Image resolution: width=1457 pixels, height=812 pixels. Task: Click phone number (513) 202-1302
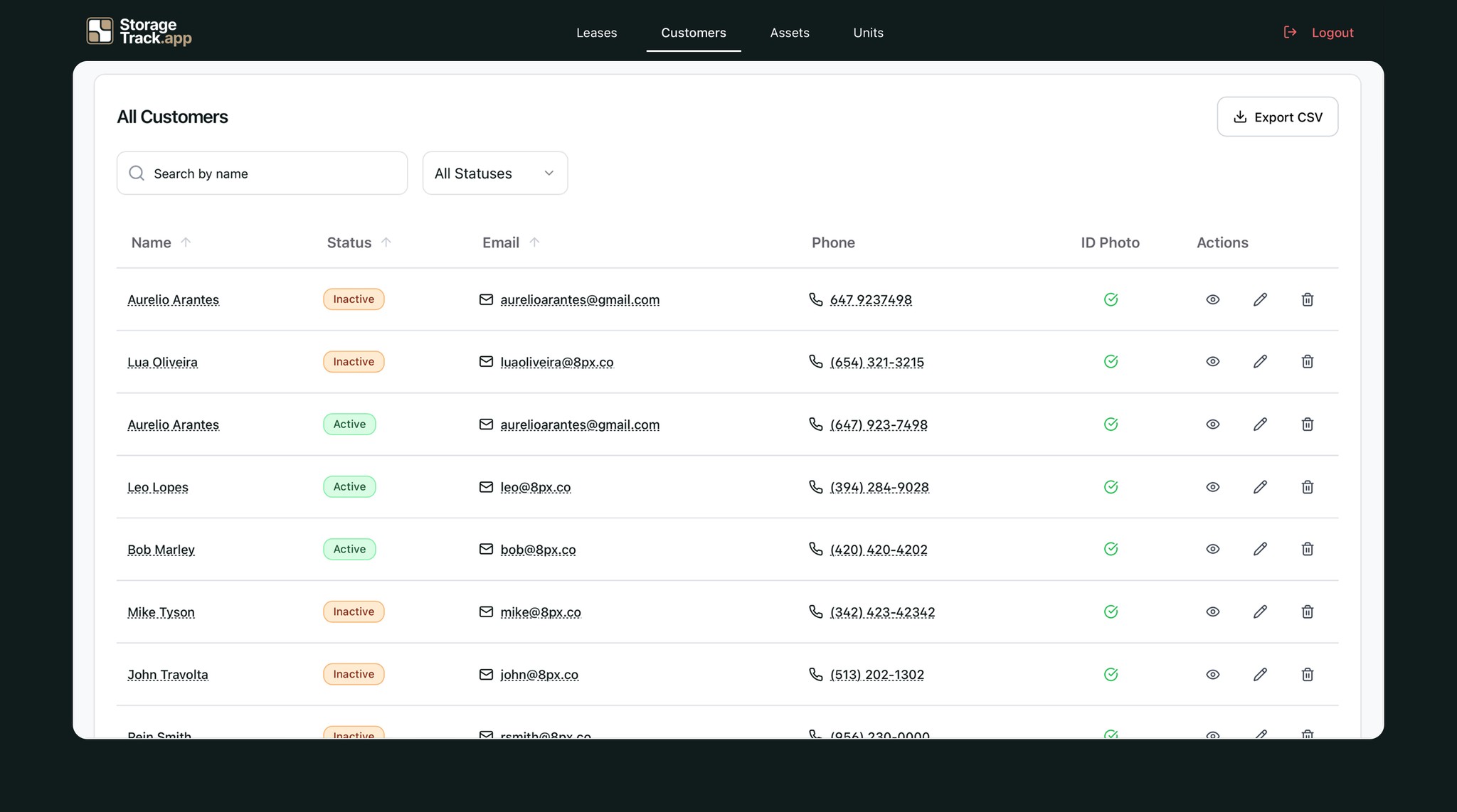pos(877,675)
